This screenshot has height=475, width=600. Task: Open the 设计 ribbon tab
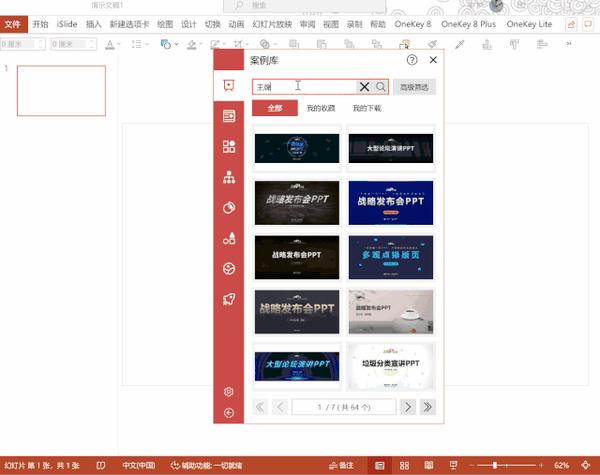pyautogui.click(x=188, y=24)
